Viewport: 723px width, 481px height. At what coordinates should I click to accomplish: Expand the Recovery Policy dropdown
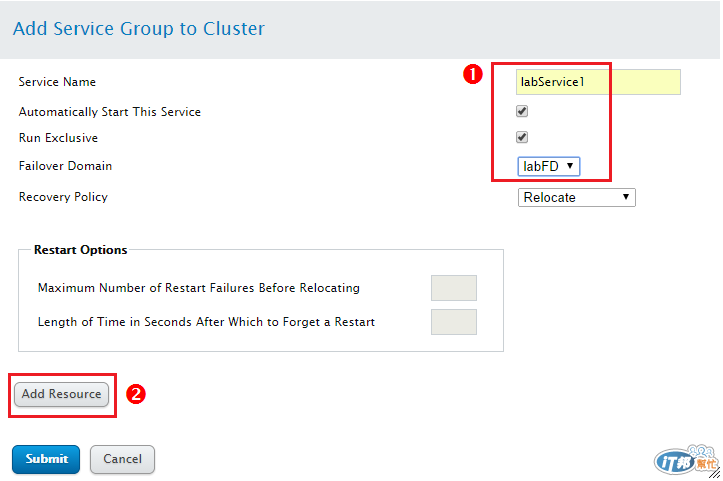coord(577,197)
